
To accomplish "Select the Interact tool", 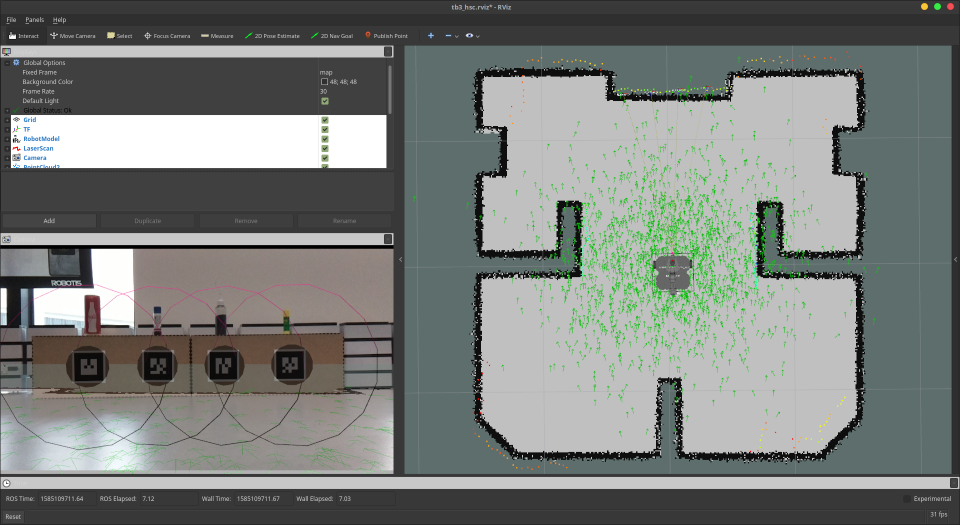I will click(x=24, y=36).
